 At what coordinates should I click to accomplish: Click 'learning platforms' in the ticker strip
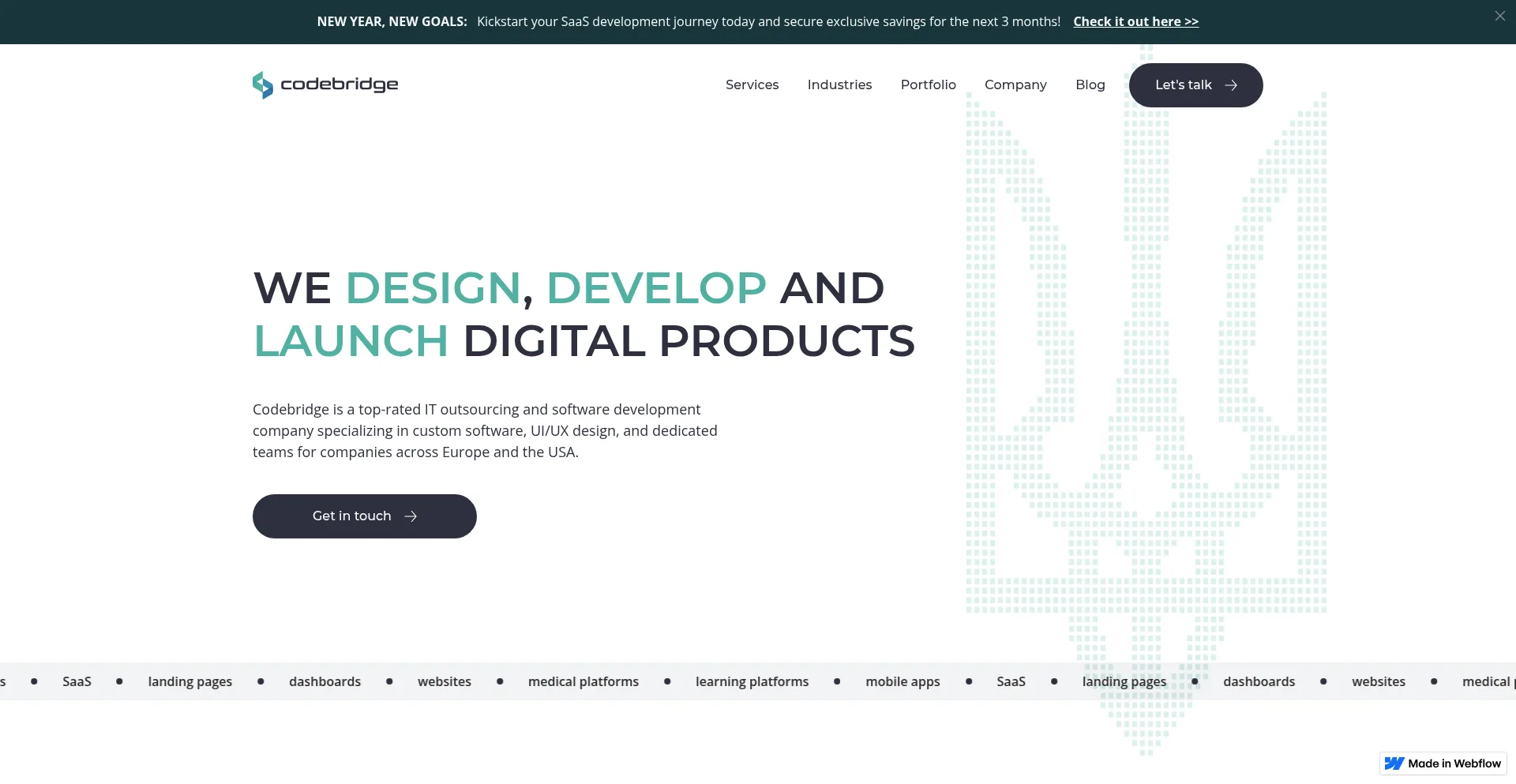click(751, 681)
